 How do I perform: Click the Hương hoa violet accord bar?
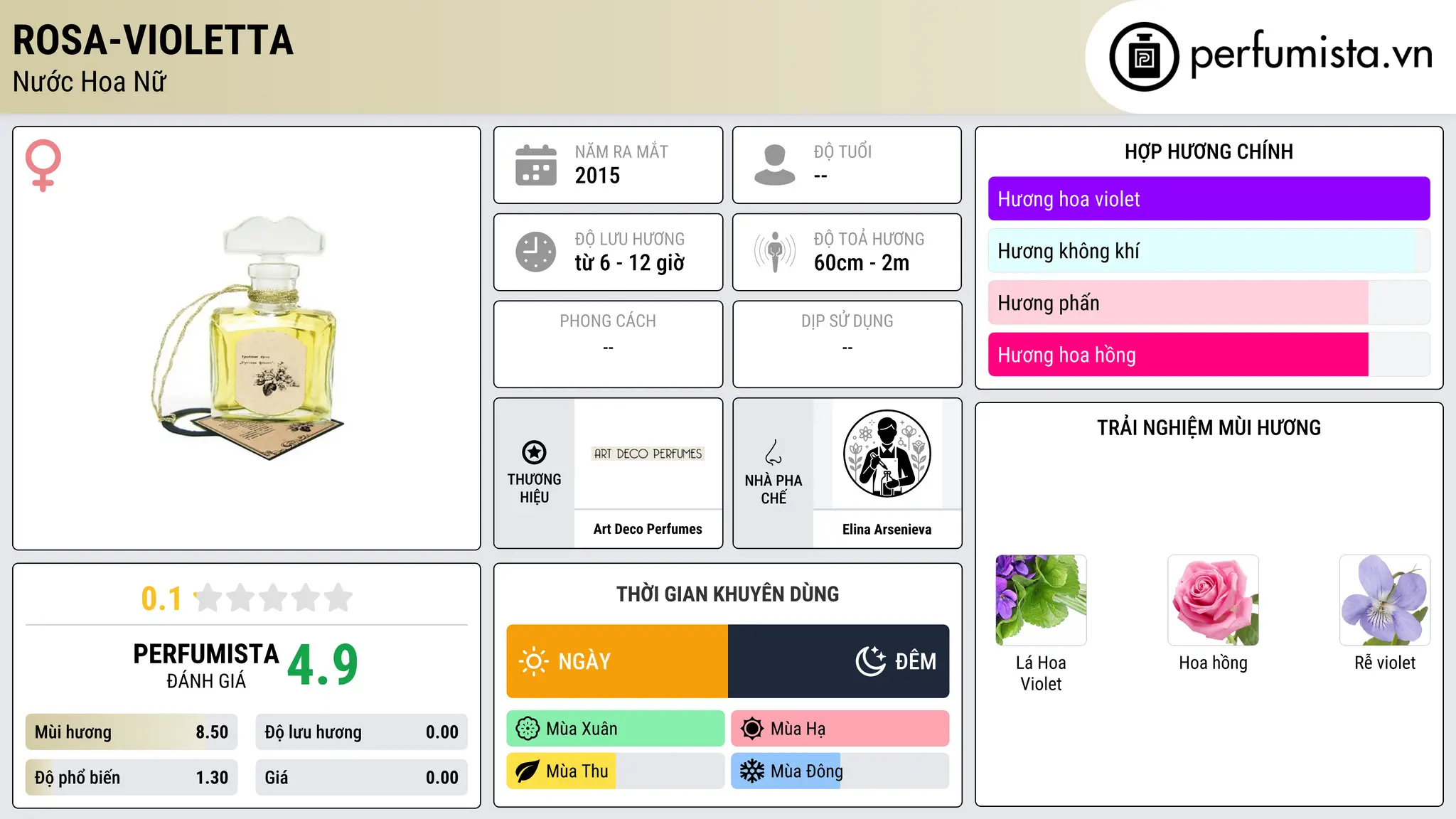tap(1209, 199)
